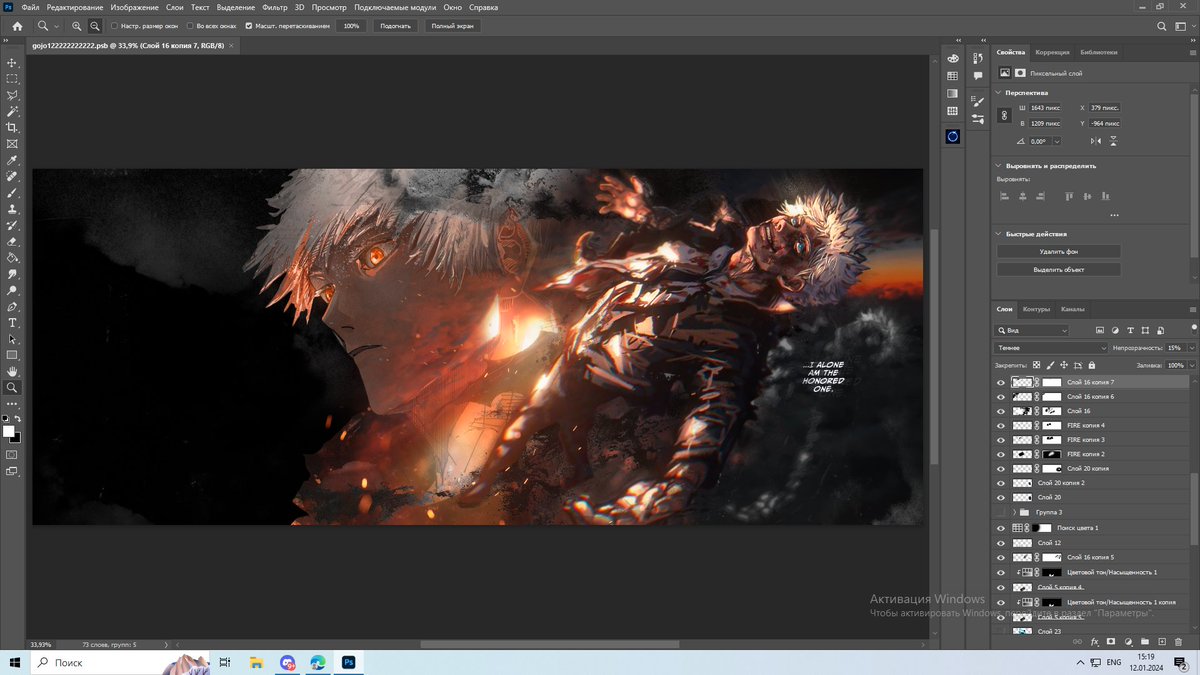Select the Brush tool
The height and width of the screenshot is (675, 1200).
click(x=12, y=192)
